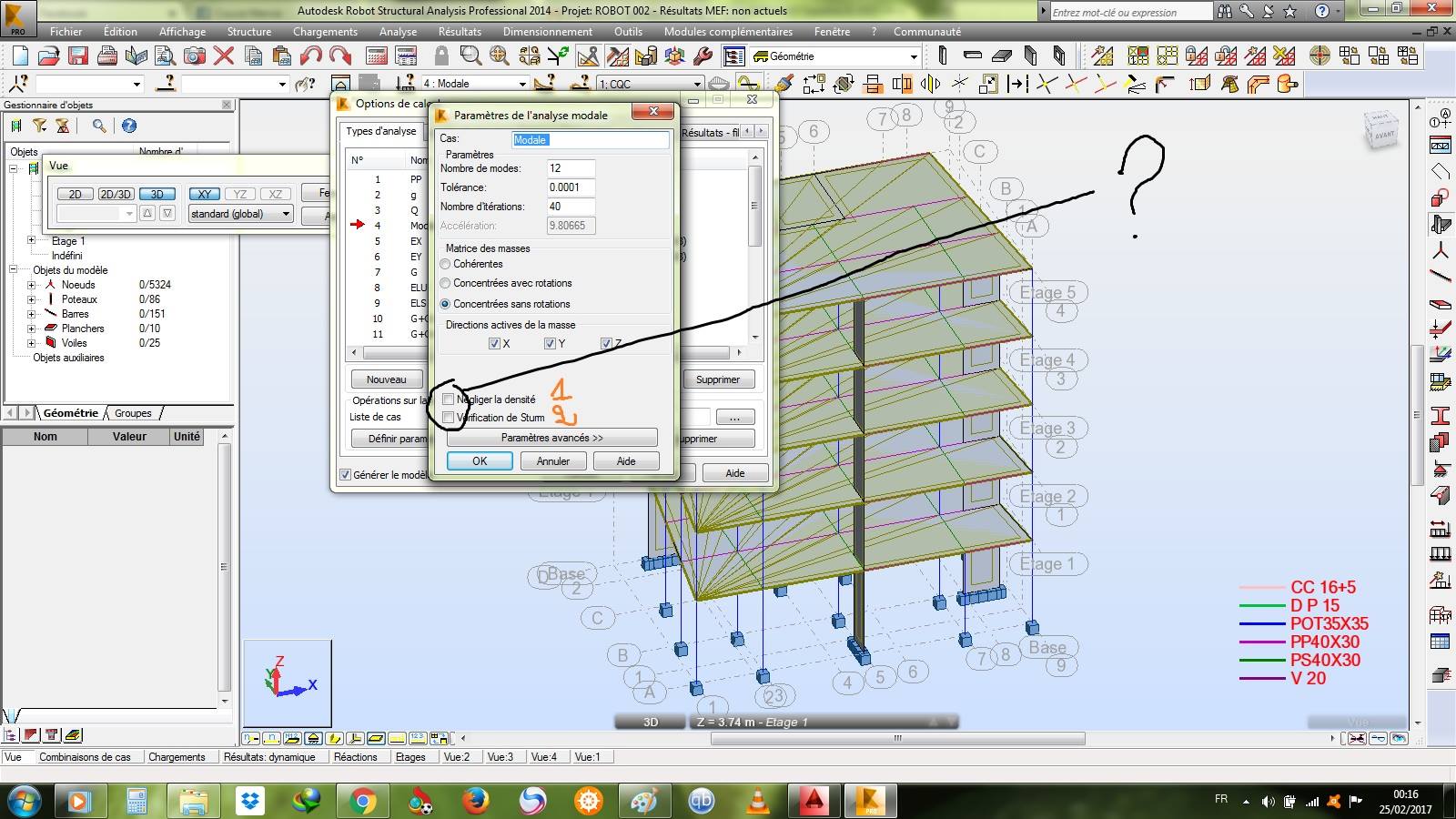Viewport: 1456px width, 819px height.
Task: Open the search magnifier in Object manager
Action: coord(99,126)
